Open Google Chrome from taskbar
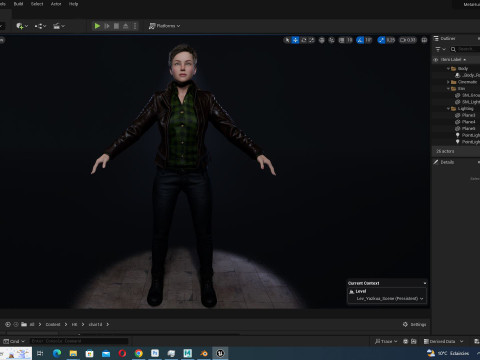 click(x=139, y=353)
